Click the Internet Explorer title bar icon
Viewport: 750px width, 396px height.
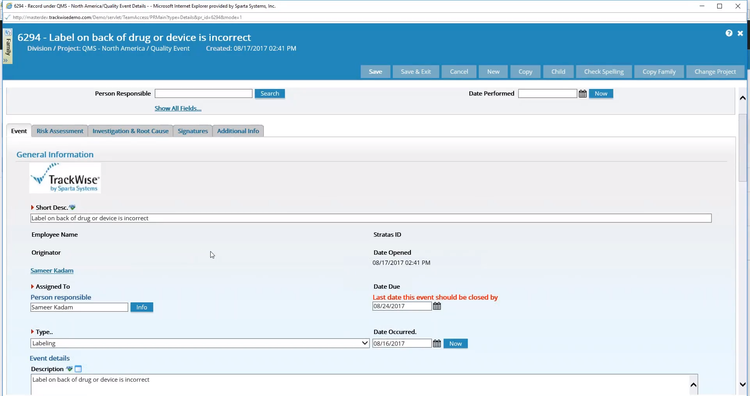(9, 6)
